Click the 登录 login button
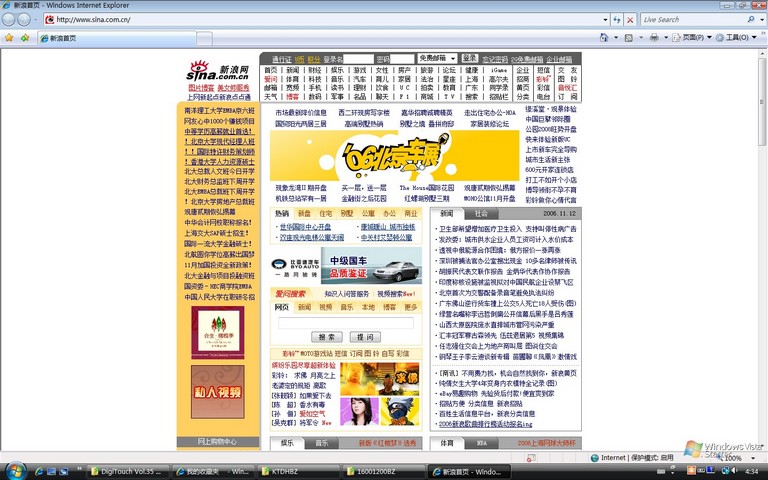Viewport: 768px width, 480px height. tap(469, 58)
